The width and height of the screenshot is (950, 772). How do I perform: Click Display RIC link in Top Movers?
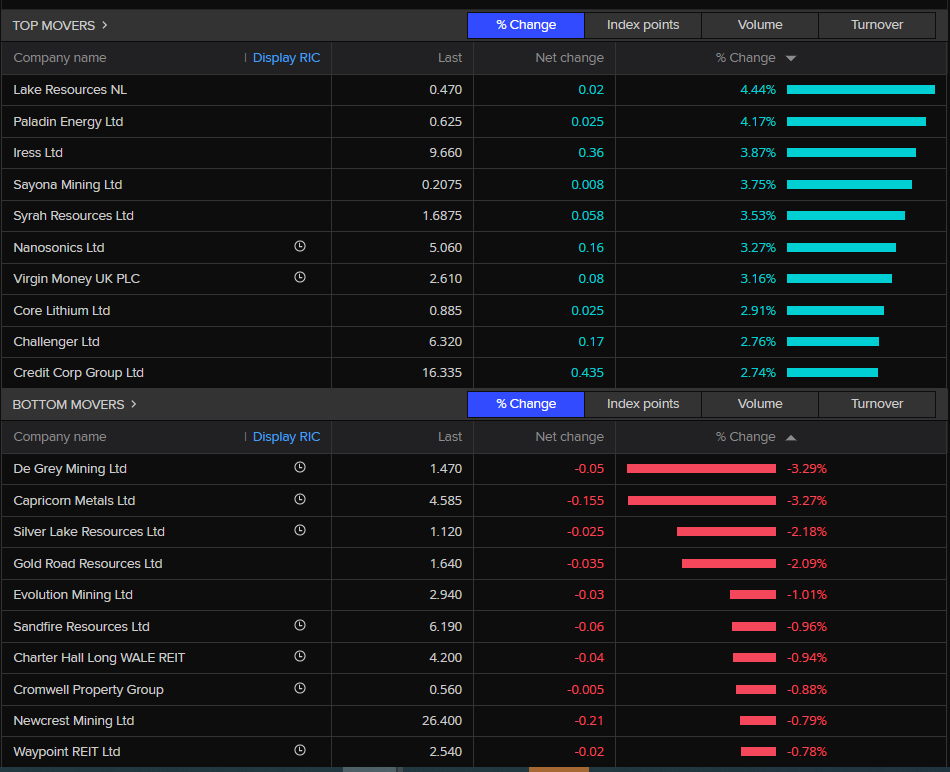coord(286,58)
